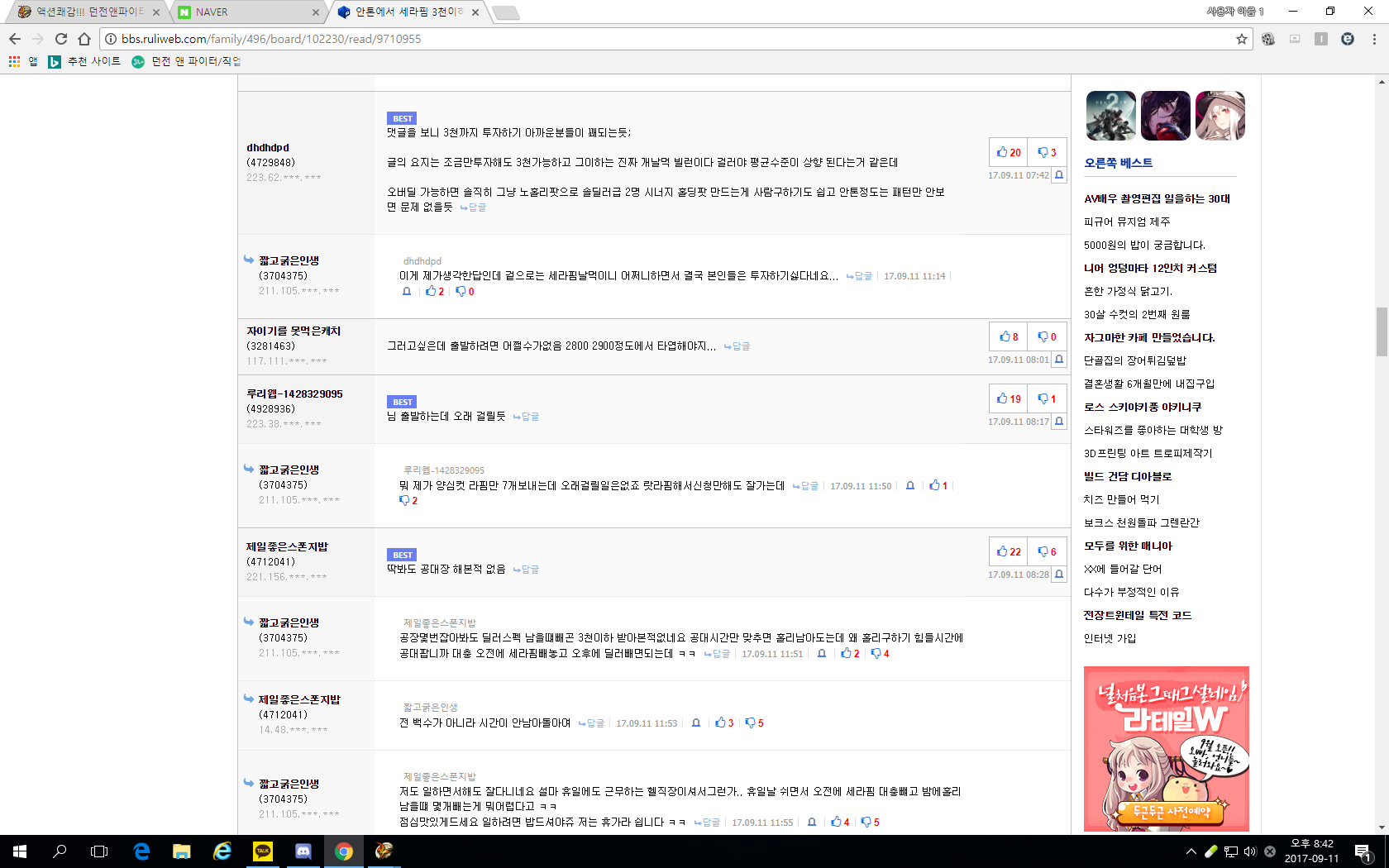The image size is (1389, 868).
Task: Bookmark this page with the star icon
Action: (1241, 39)
